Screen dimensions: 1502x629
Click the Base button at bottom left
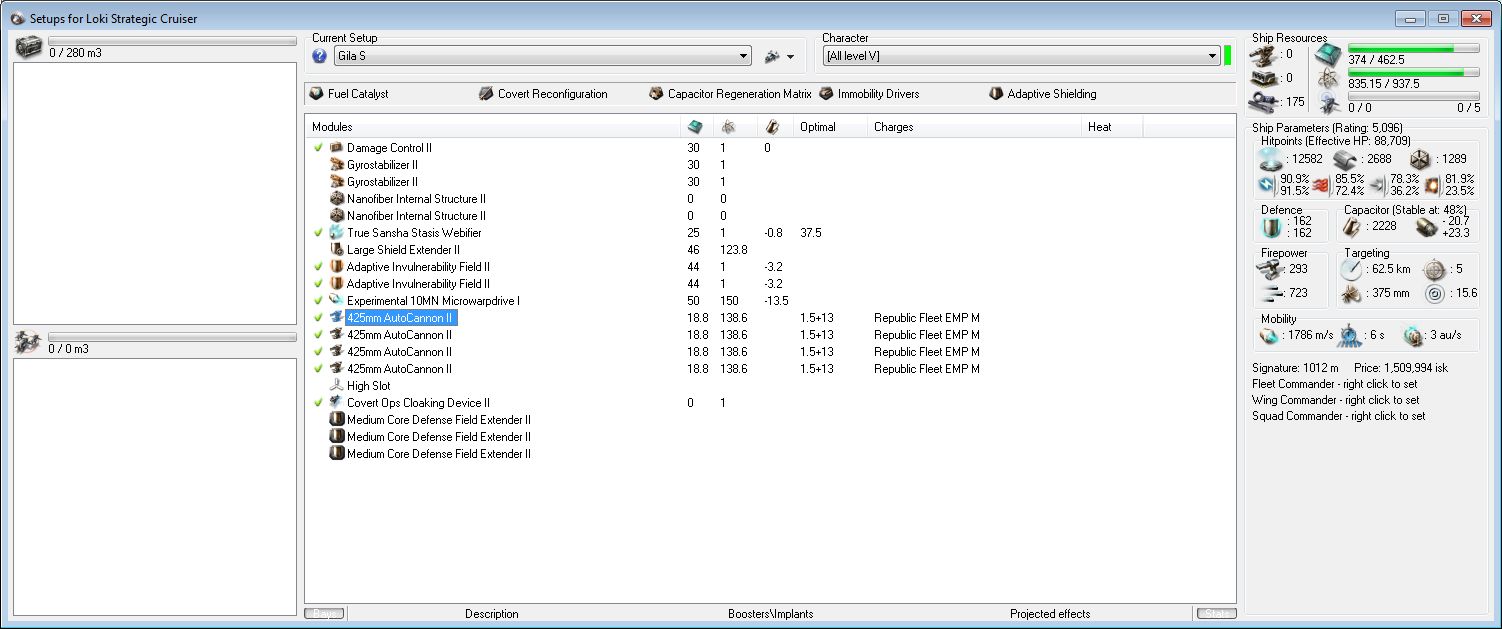325,614
